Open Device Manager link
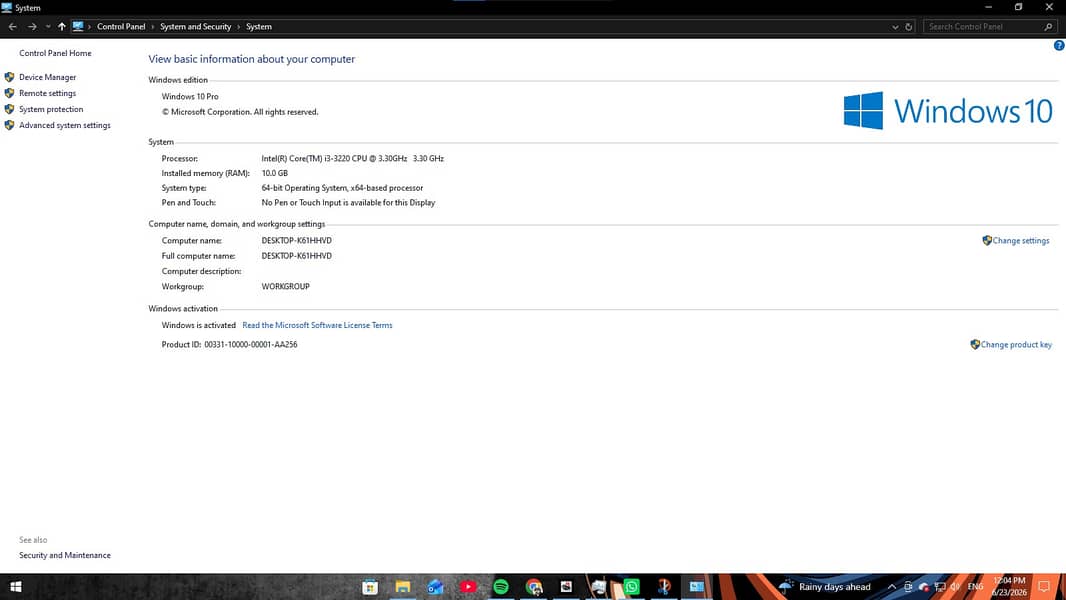 pos(48,77)
